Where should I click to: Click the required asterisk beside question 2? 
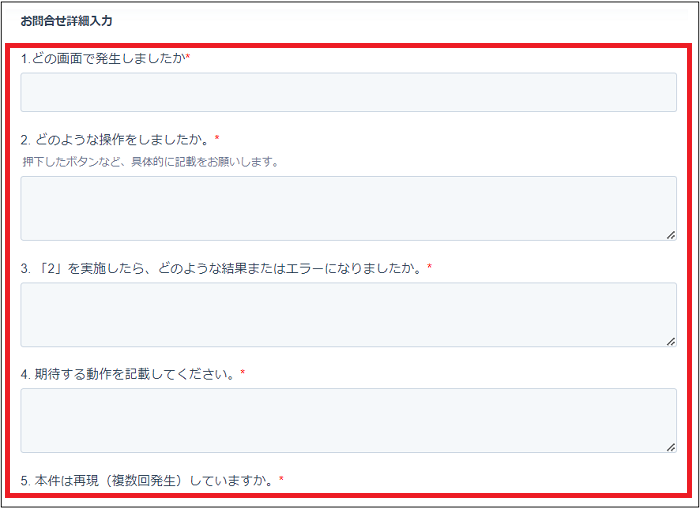[217, 139]
